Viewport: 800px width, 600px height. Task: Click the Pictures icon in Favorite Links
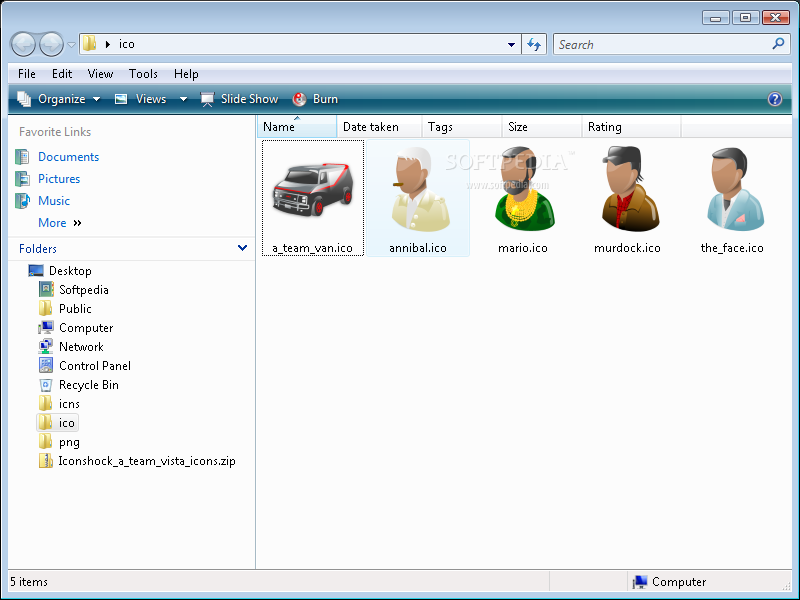(x=22, y=179)
